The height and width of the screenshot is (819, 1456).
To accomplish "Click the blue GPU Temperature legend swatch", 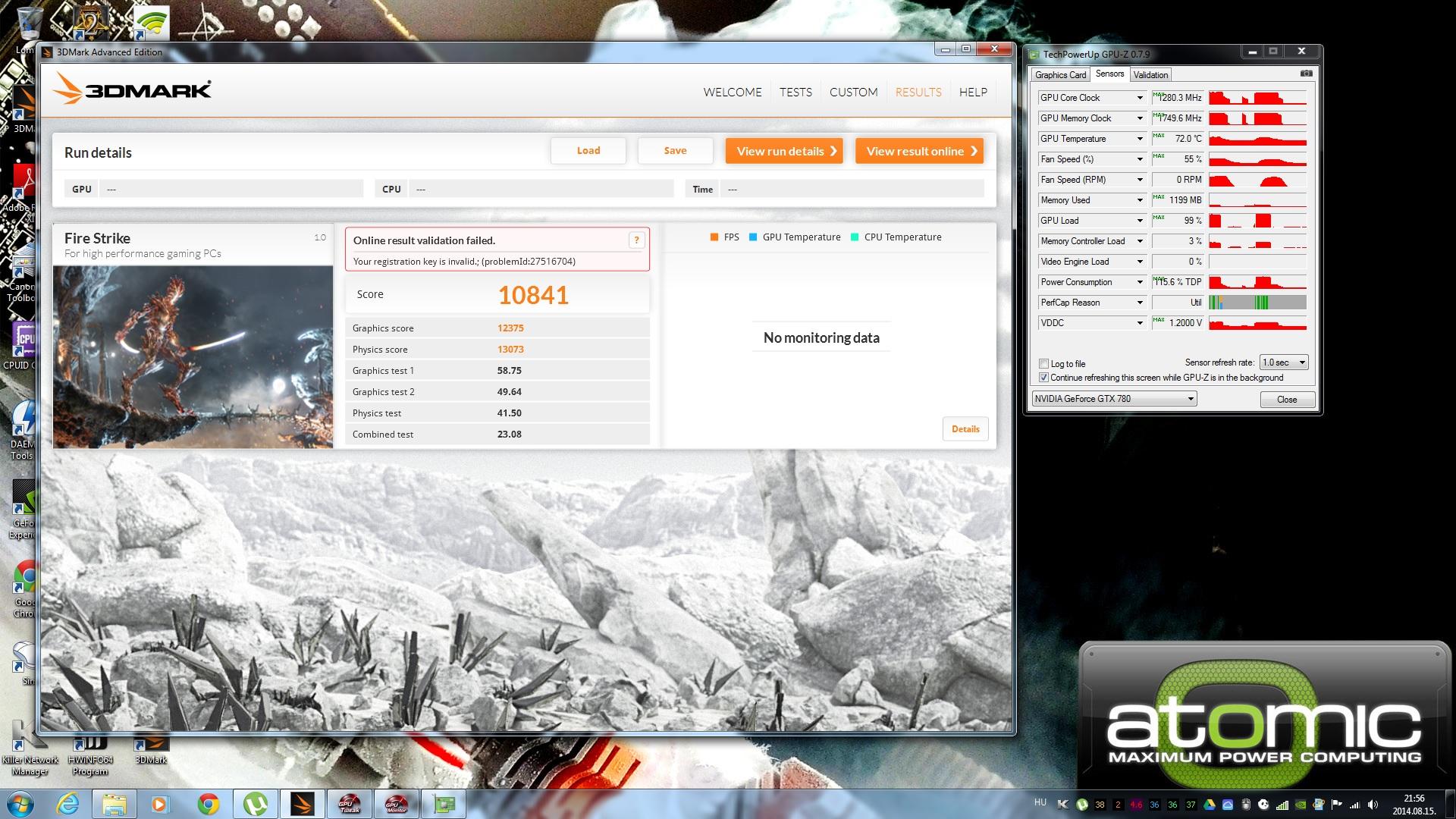I will [753, 237].
